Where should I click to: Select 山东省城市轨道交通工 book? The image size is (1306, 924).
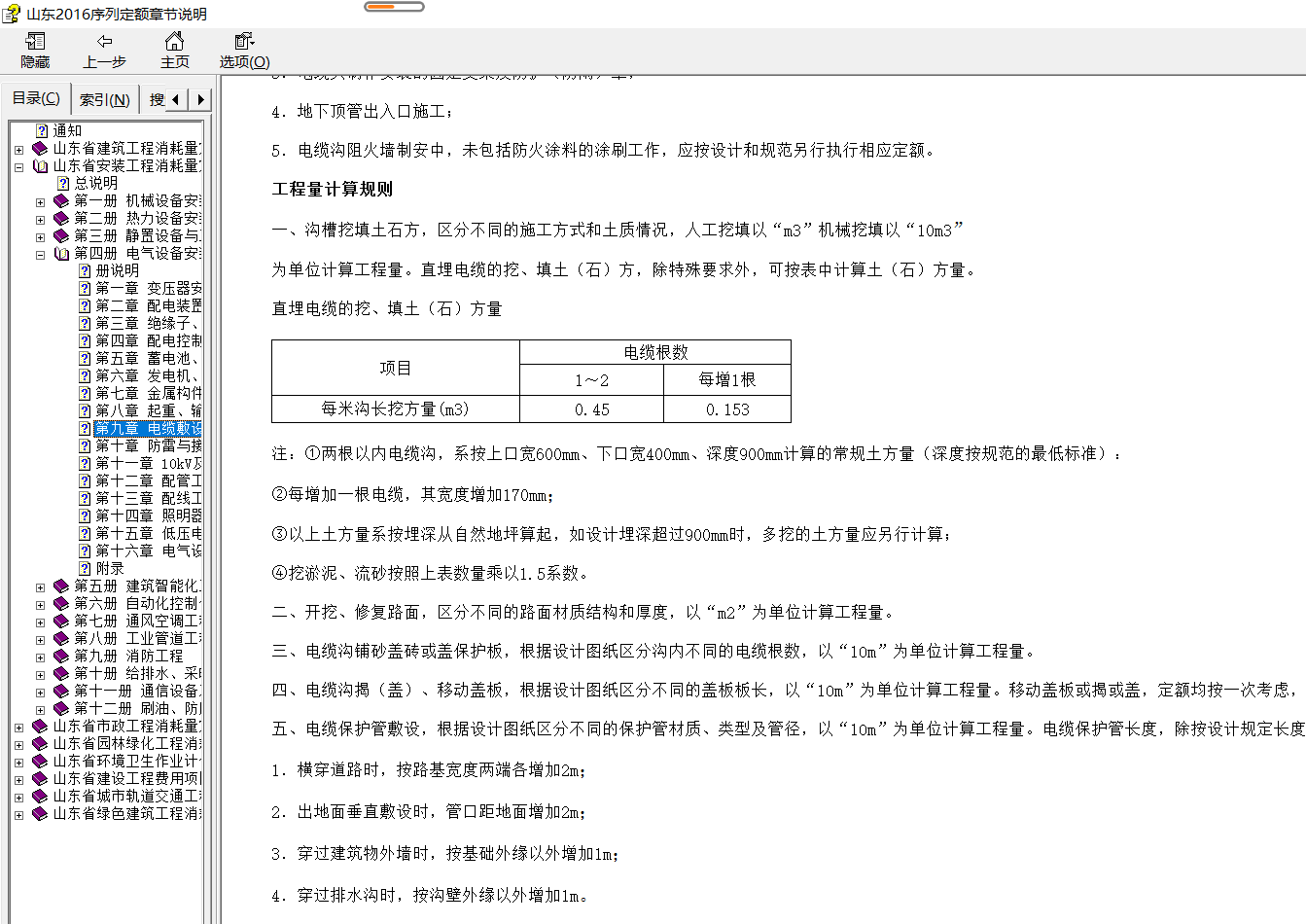(x=126, y=796)
